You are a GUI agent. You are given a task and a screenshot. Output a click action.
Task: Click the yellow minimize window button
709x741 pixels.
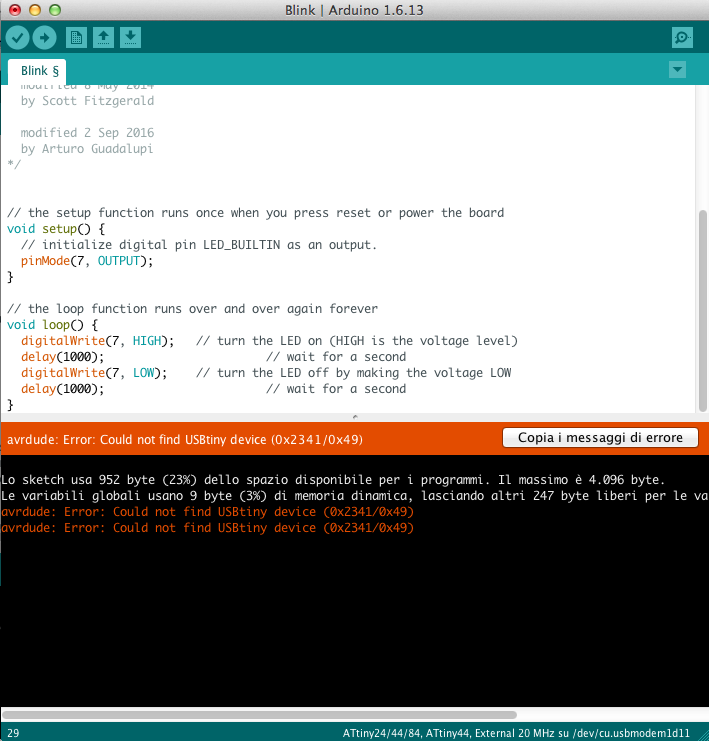coord(35,10)
